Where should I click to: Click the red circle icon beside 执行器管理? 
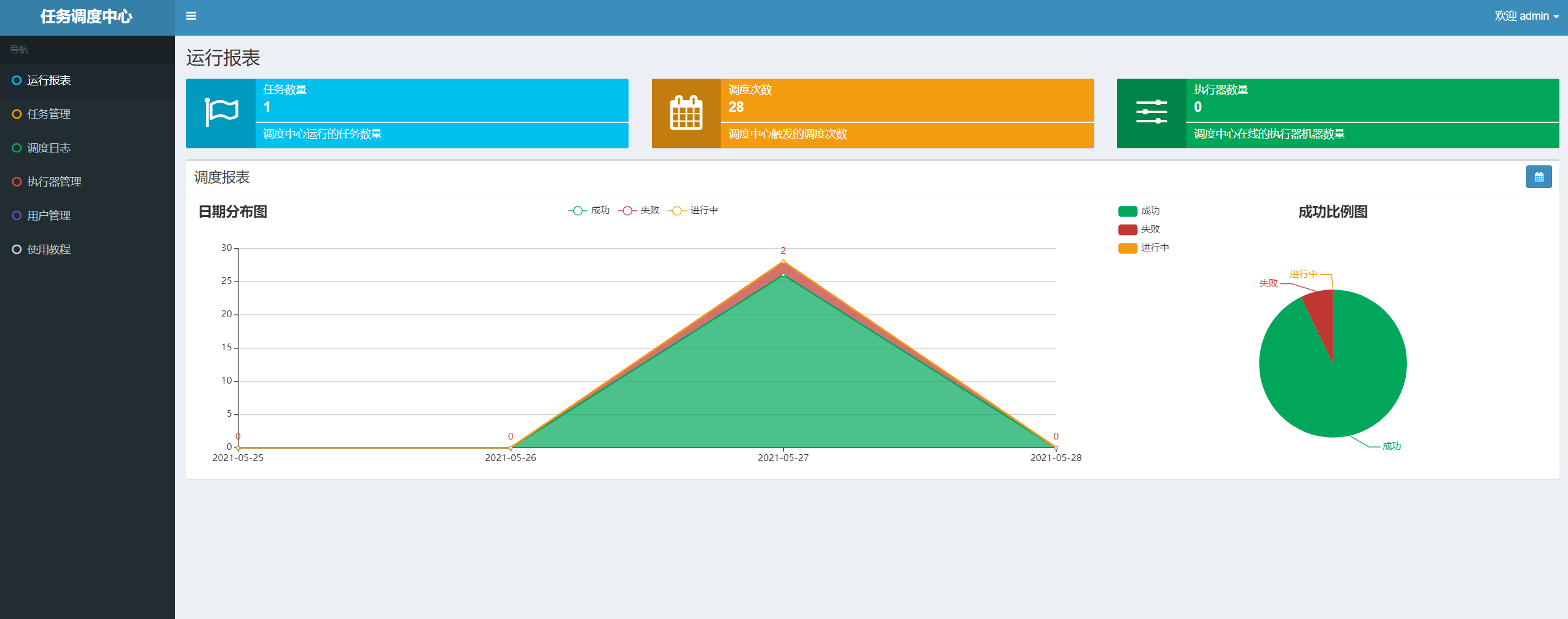(17, 182)
